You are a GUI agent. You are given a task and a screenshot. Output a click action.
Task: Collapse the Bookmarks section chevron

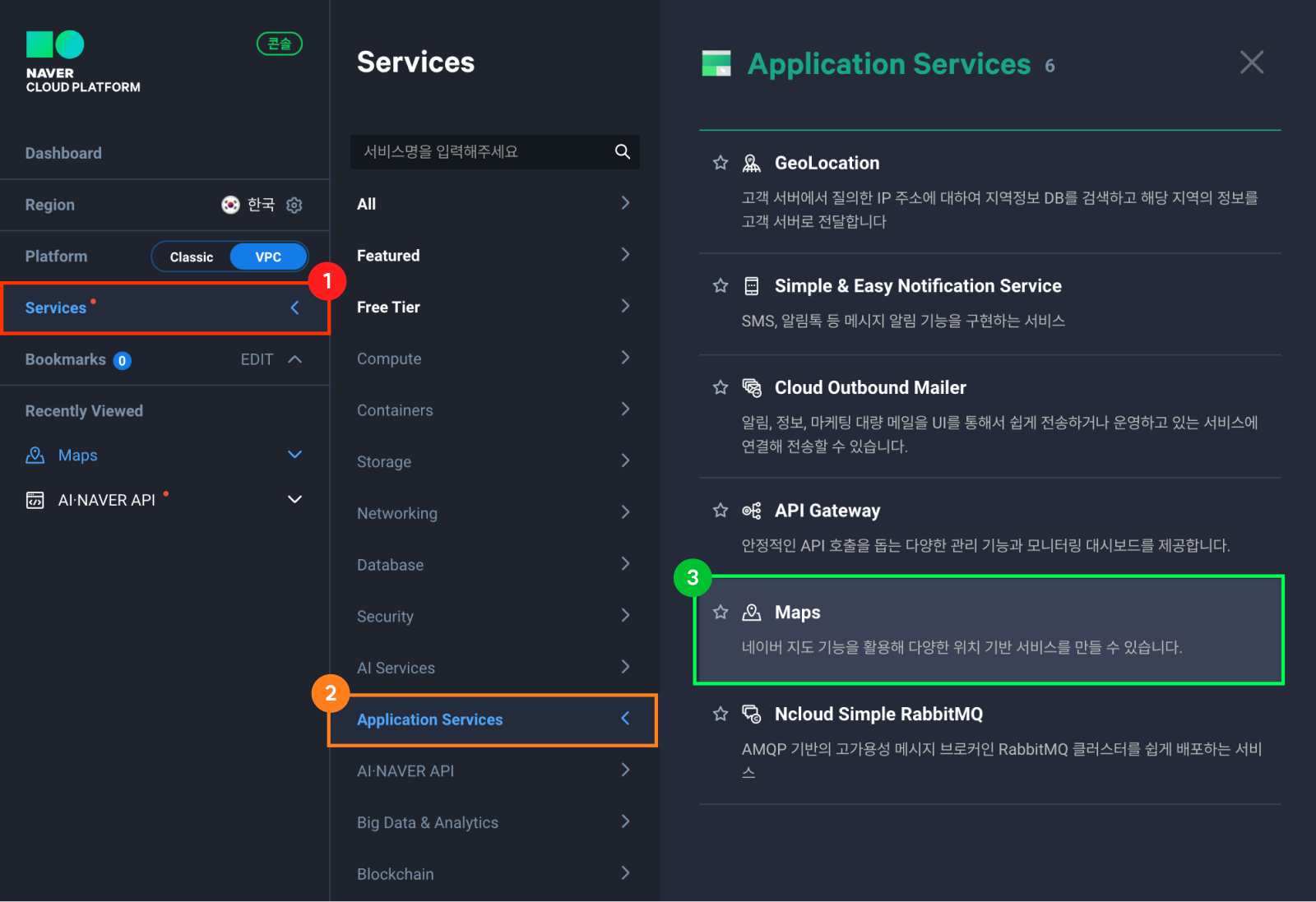pos(294,359)
